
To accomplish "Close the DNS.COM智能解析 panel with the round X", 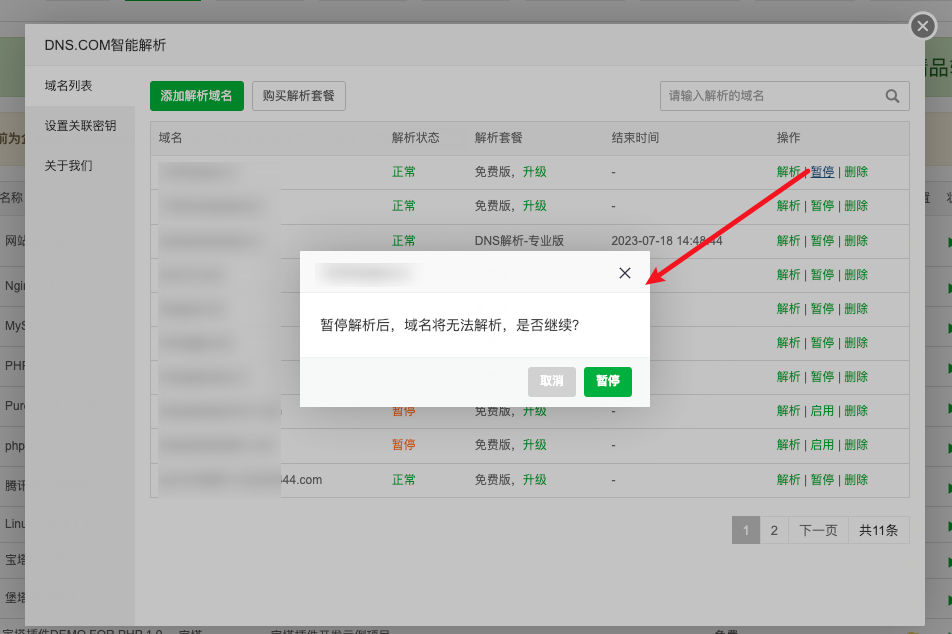I will 923,26.
